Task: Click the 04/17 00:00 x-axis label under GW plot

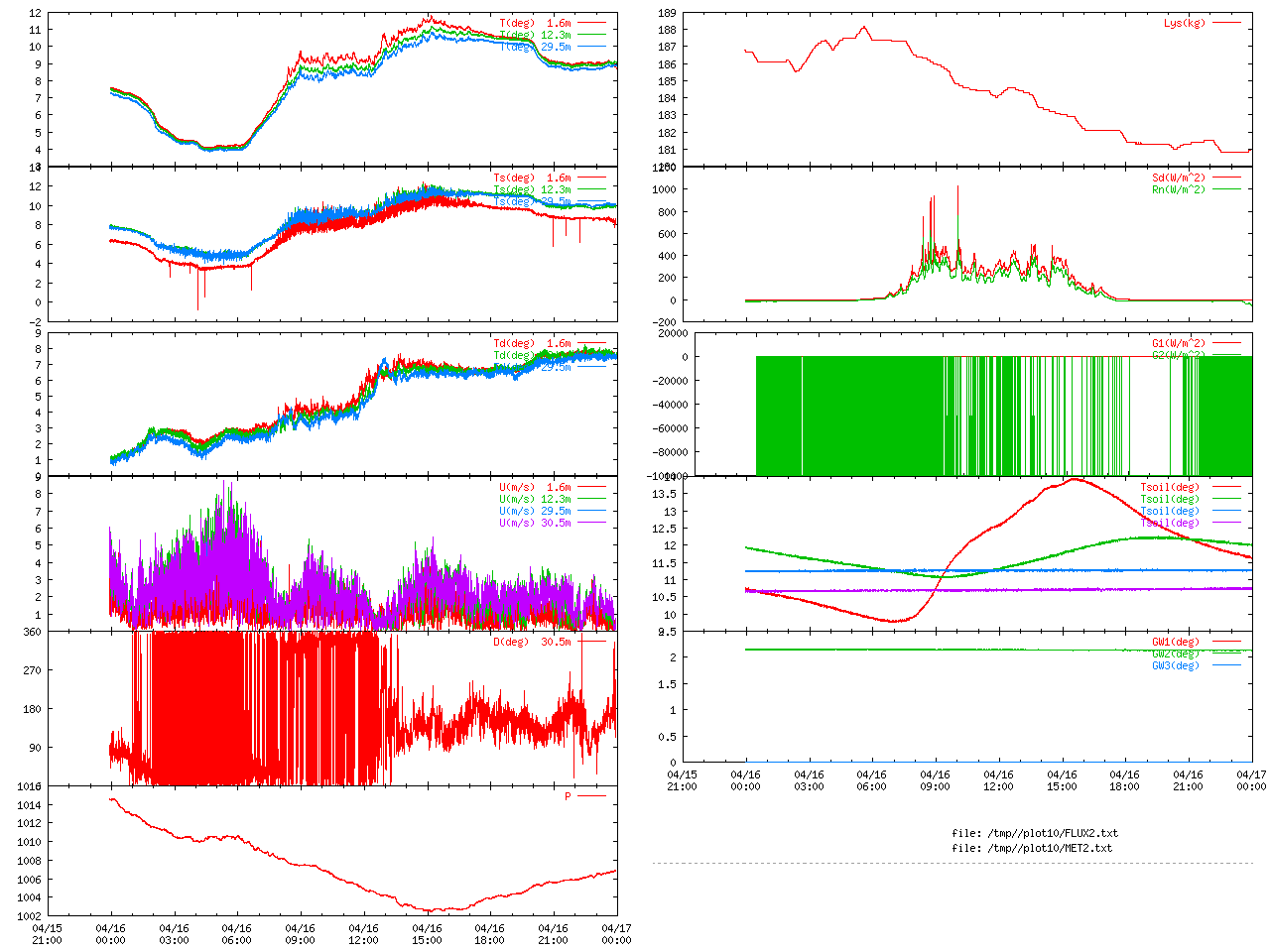Action: tap(1251, 780)
